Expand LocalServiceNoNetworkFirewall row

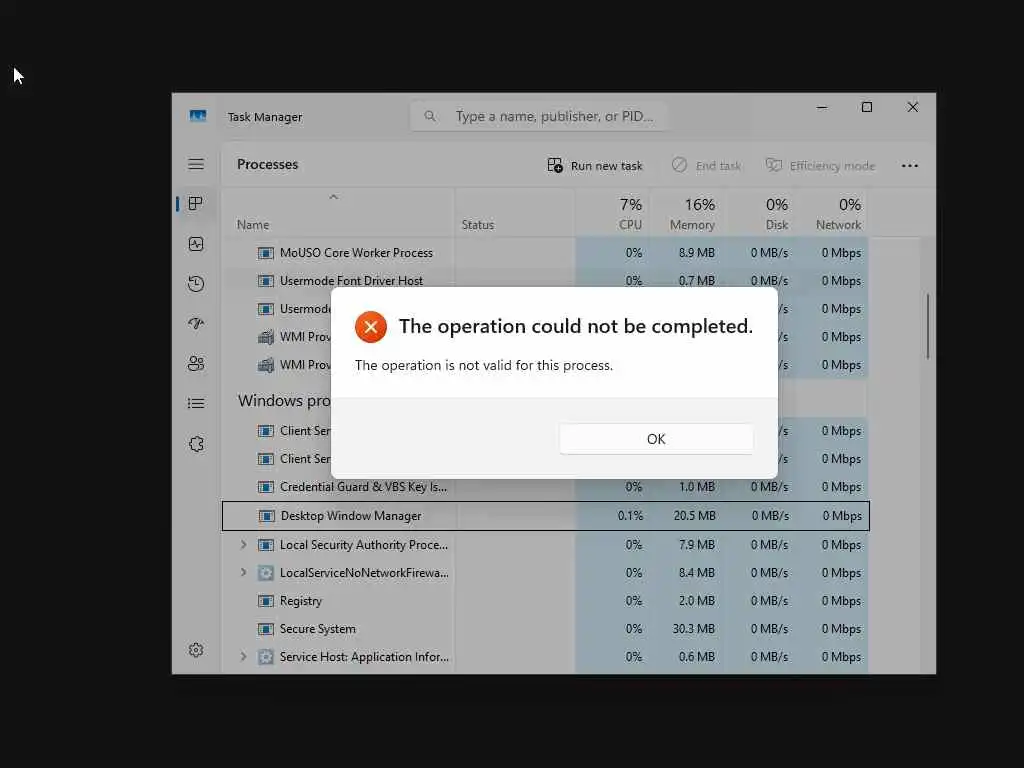click(x=244, y=573)
